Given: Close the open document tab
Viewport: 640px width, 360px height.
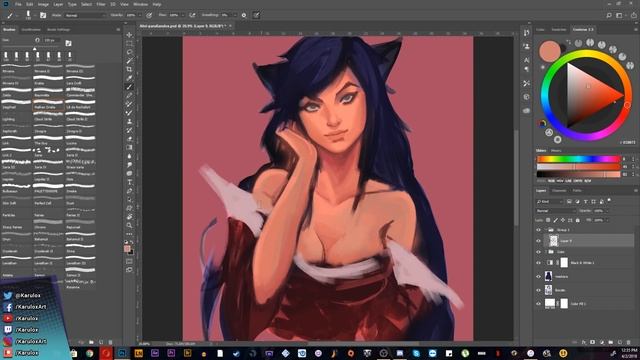Looking at the screenshot, I should click(x=230, y=26).
